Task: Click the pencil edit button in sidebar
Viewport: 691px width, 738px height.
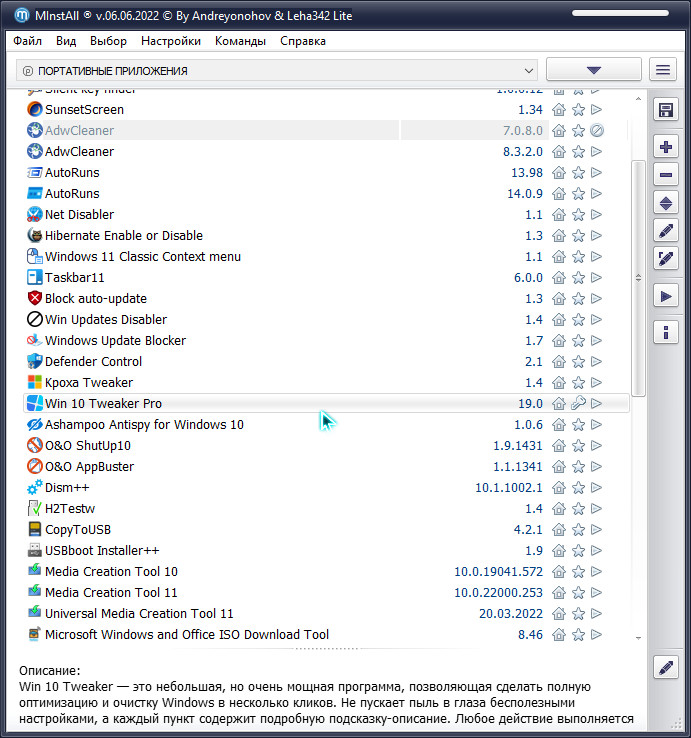Action: pyautogui.click(x=666, y=230)
